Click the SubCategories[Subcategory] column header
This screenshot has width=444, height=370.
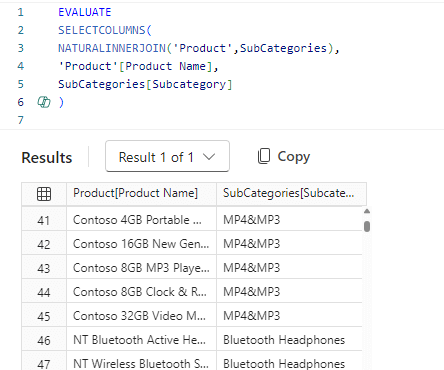click(291, 193)
